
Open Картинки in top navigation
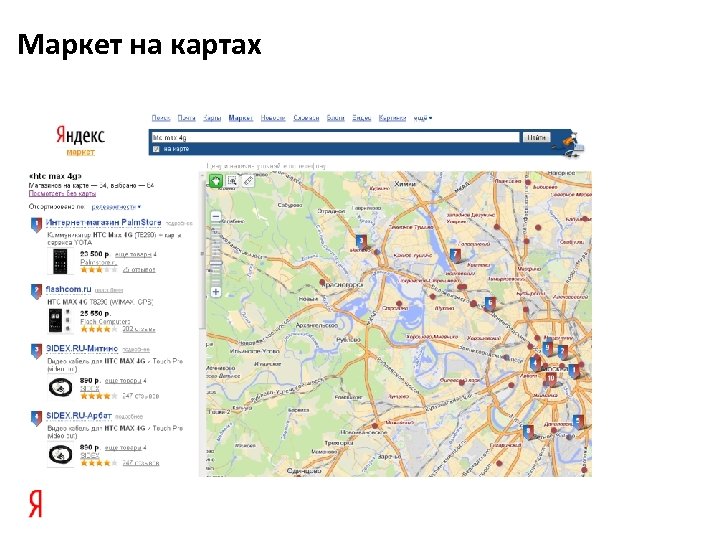point(392,118)
